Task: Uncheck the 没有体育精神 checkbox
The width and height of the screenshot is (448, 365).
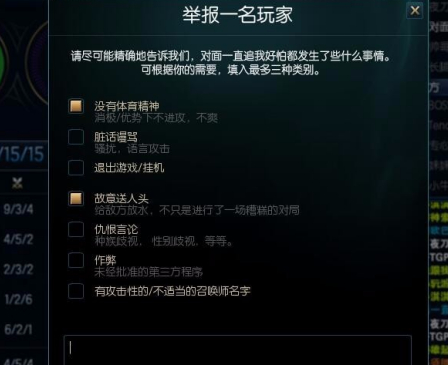Action: (76, 106)
